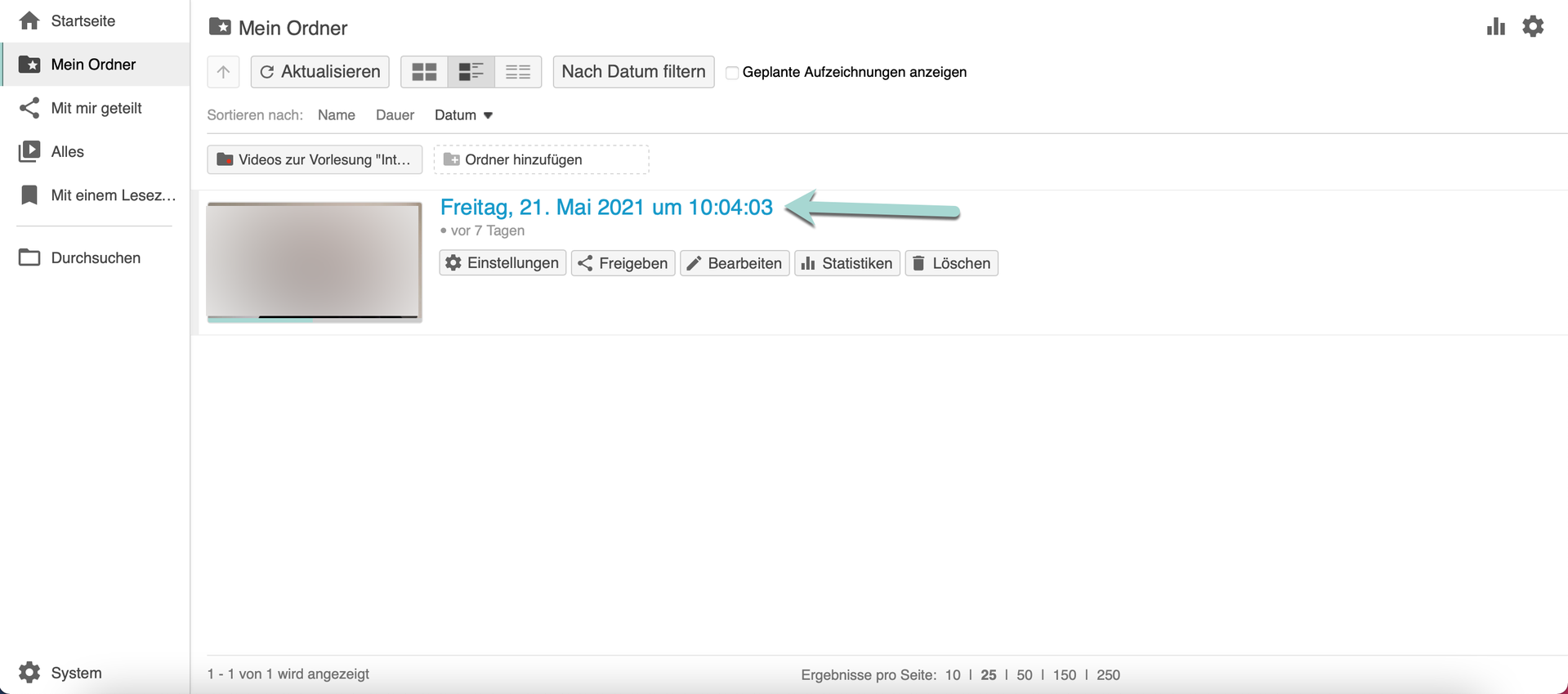Screen dimensions: 1568x694
Task: Switch to detailed view with thumbnails
Action: pyautogui.click(x=471, y=72)
